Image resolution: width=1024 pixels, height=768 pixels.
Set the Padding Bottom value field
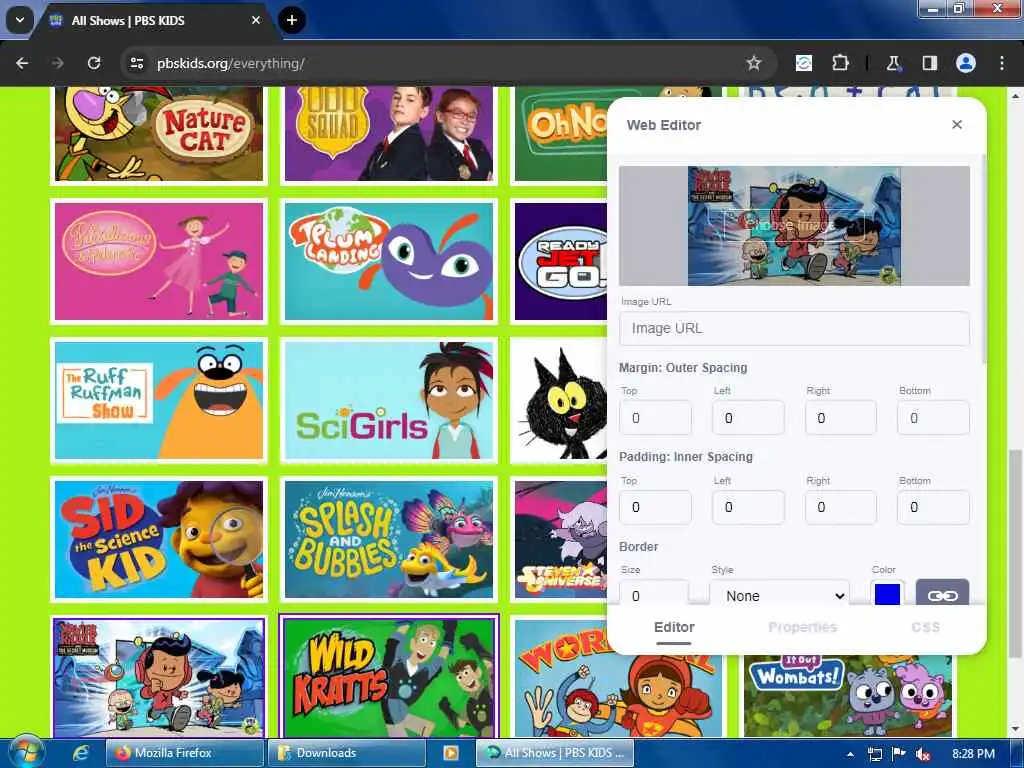click(x=933, y=507)
